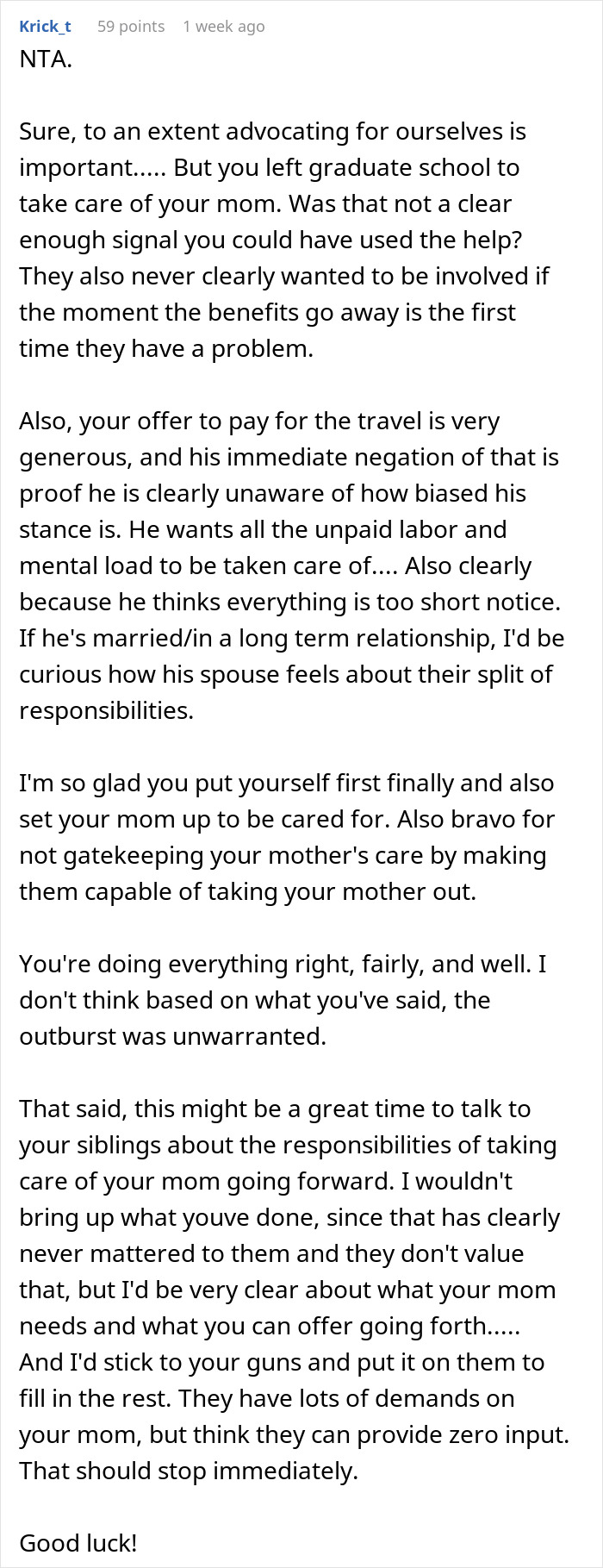This screenshot has width=603, height=1568.
Task: Click the line 'outburst was unwarranted.'
Action: click(173, 1036)
